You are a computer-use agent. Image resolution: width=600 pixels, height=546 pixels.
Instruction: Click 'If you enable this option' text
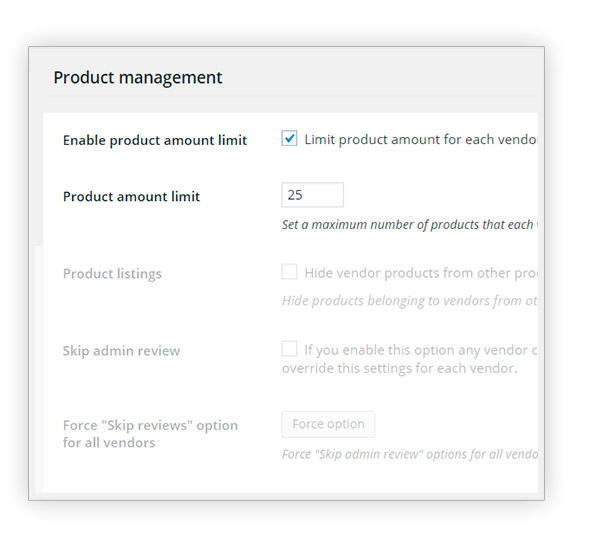point(421,350)
